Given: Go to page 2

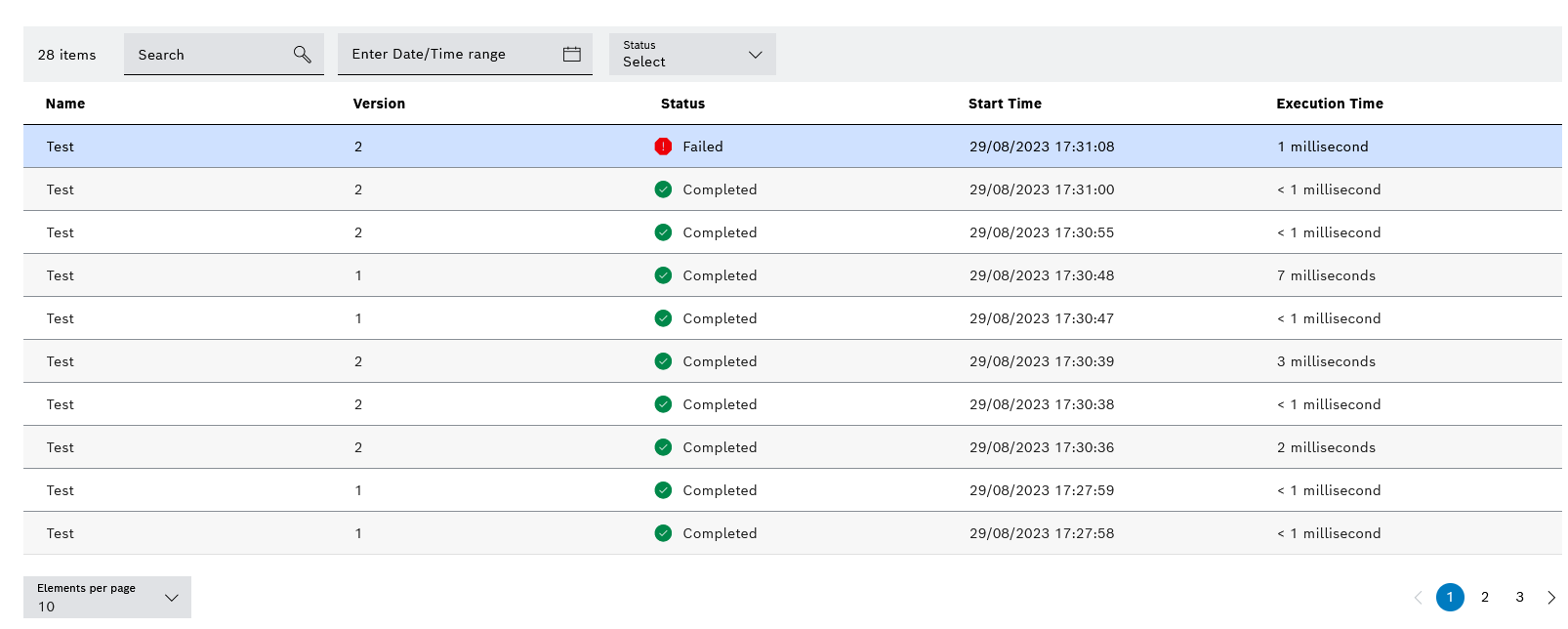Looking at the screenshot, I should tap(1485, 597).
